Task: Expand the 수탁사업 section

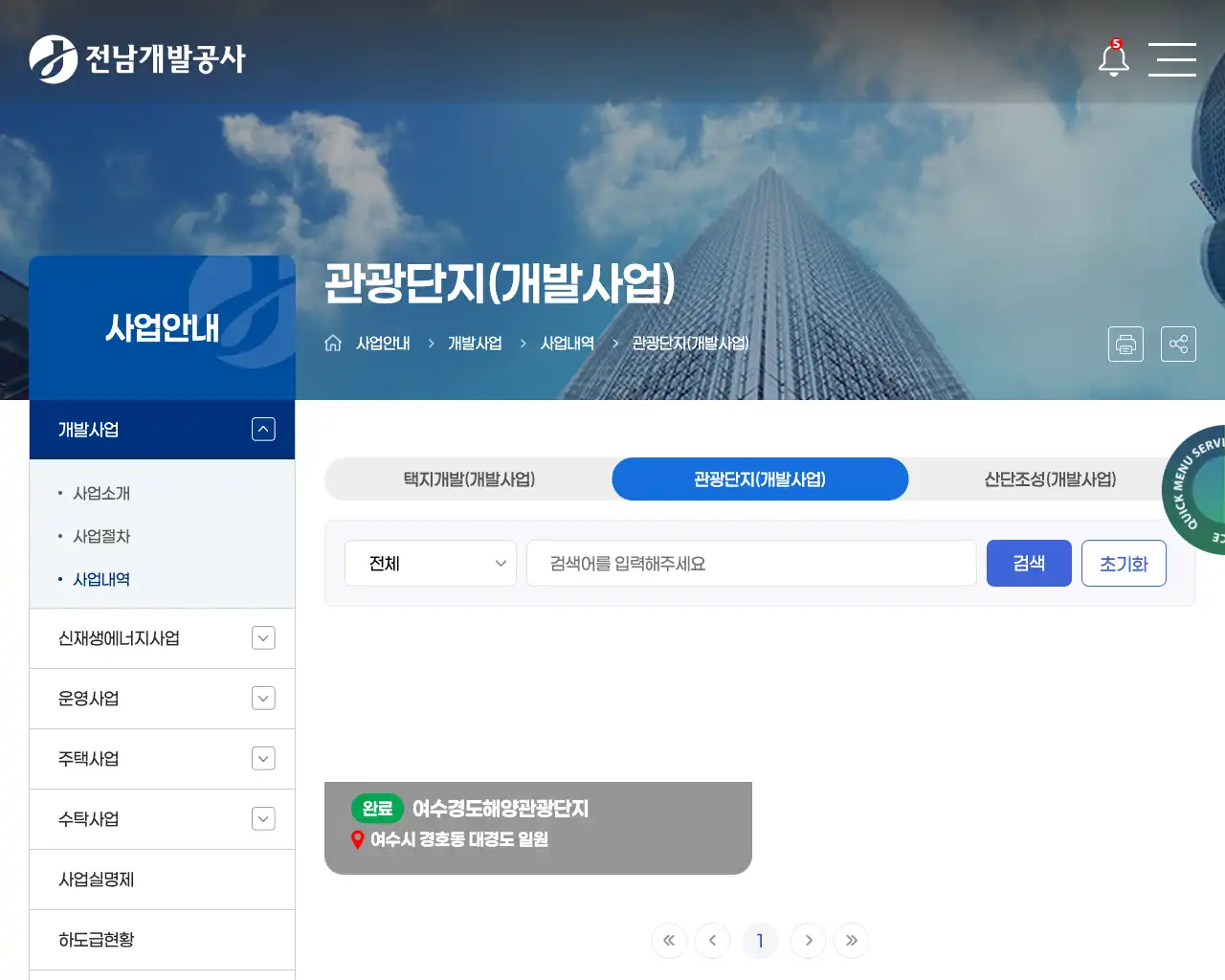Action: (x=263, y=819)
